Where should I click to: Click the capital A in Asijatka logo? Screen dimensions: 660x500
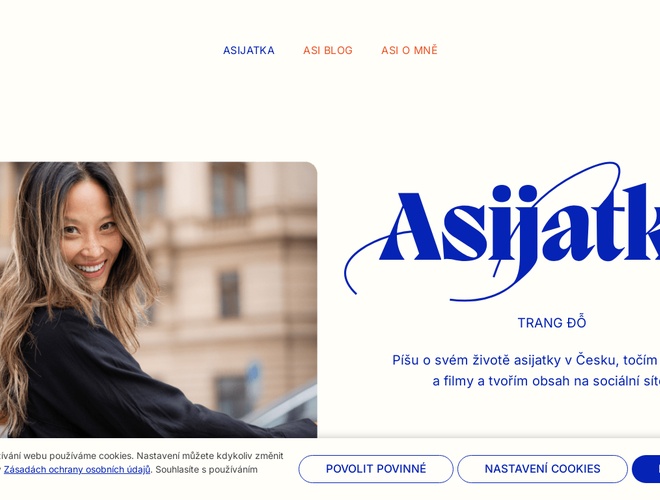[410, 227]
